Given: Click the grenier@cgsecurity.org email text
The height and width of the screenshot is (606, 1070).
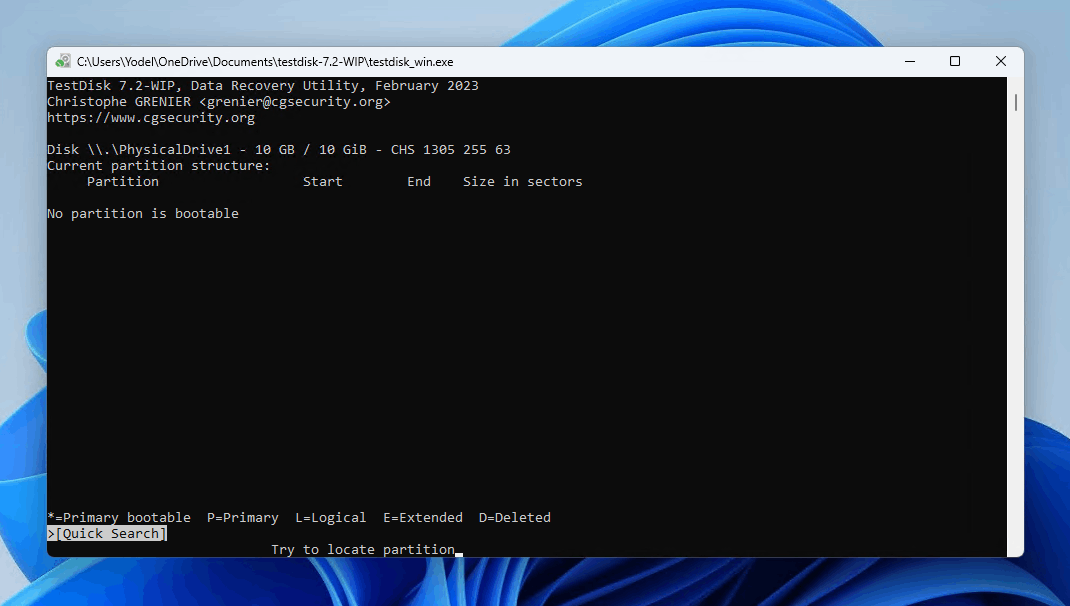Looking at the screenshot, I should coord(295,102).
